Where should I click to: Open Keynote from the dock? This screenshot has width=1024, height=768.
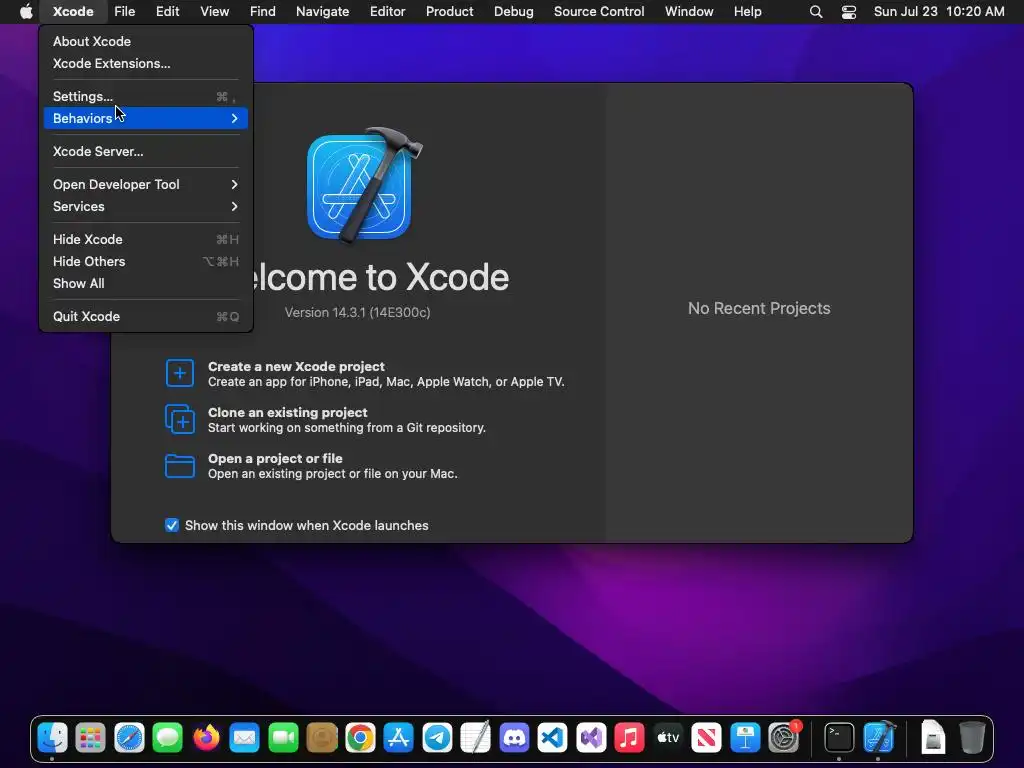745,738
